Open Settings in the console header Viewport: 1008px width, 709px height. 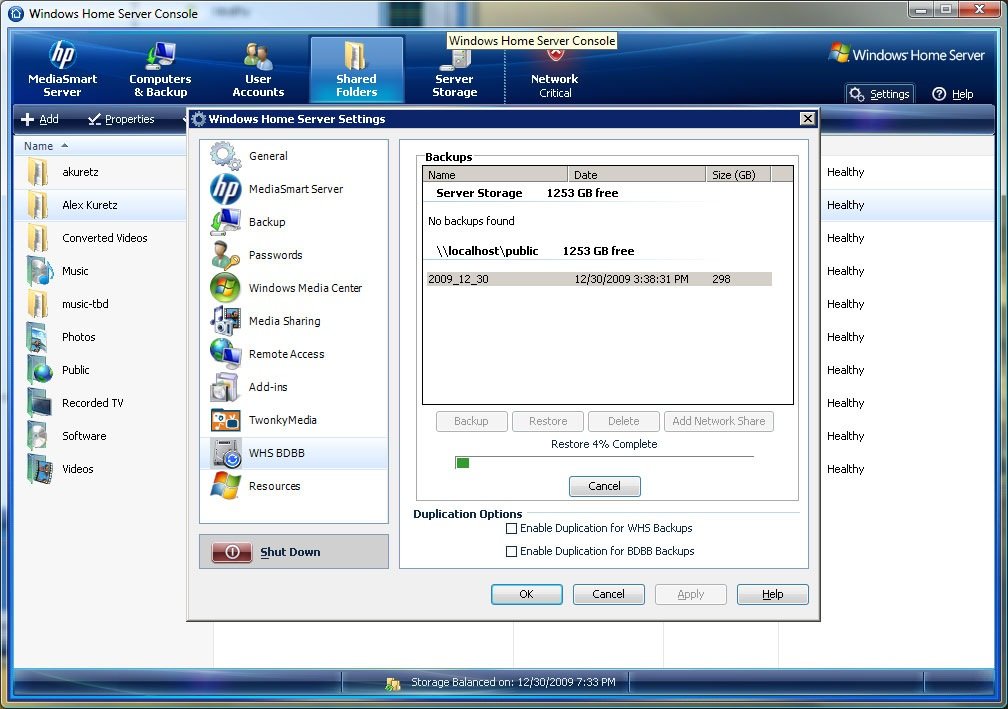[x=880, y=94]
